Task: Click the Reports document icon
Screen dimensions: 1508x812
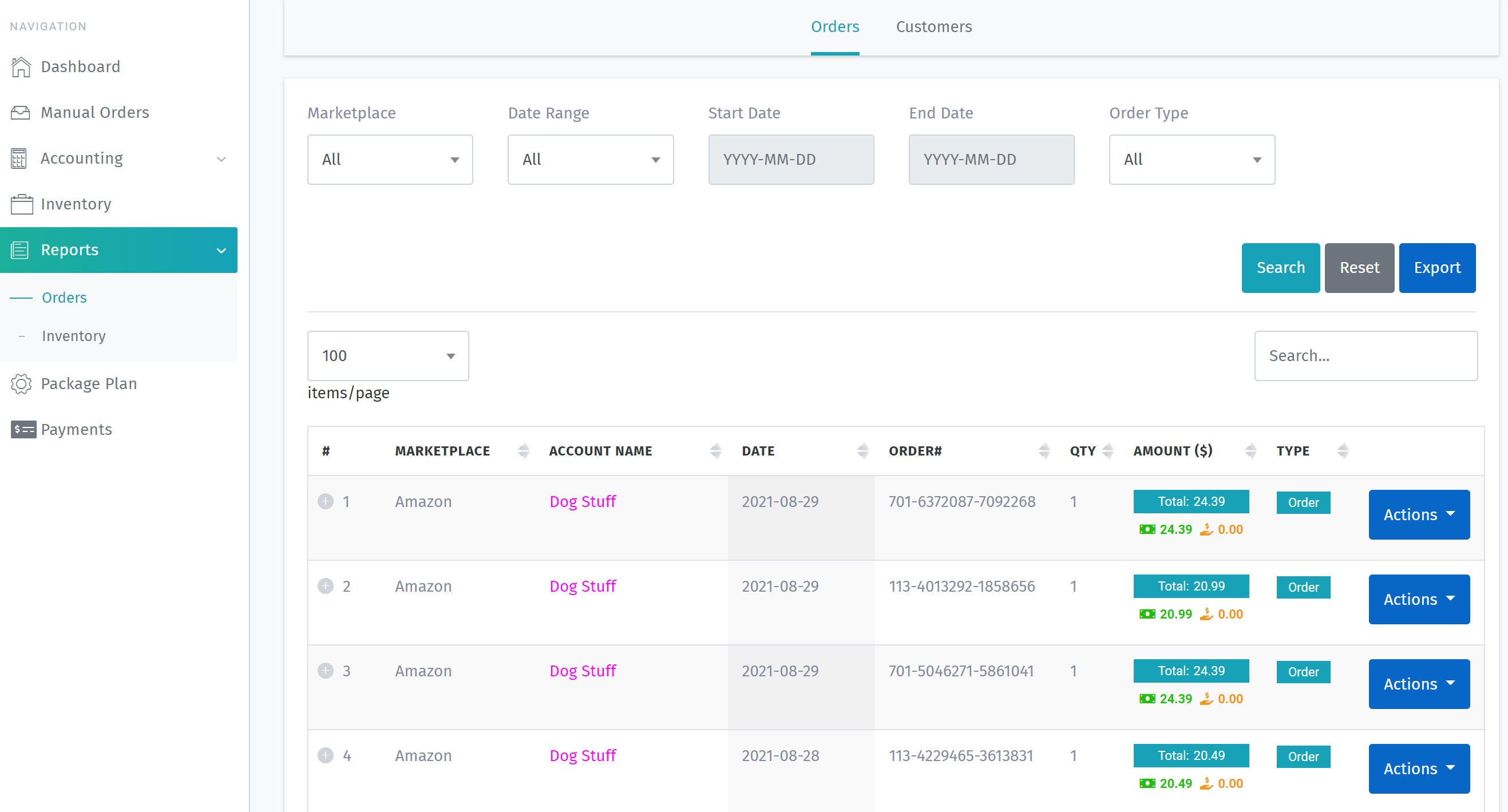Action: tap(20, 250)
